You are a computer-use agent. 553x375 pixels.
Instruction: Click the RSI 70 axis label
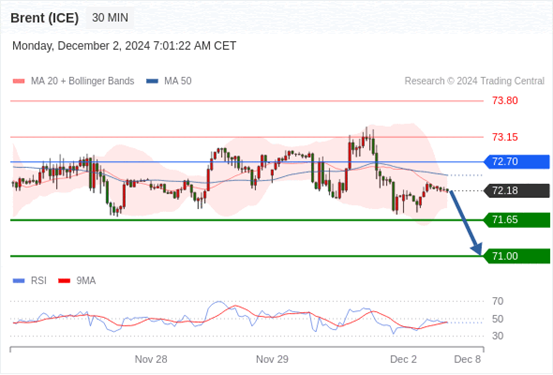click(498, 301)
